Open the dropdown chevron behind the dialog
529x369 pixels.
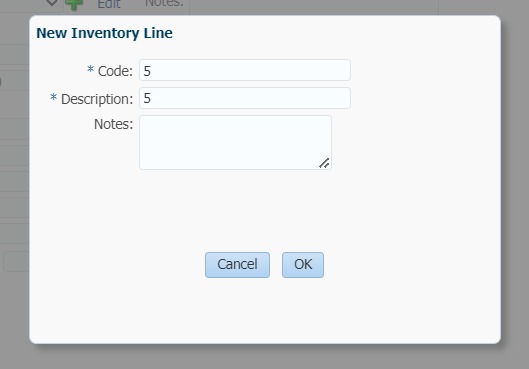(52, 3)
